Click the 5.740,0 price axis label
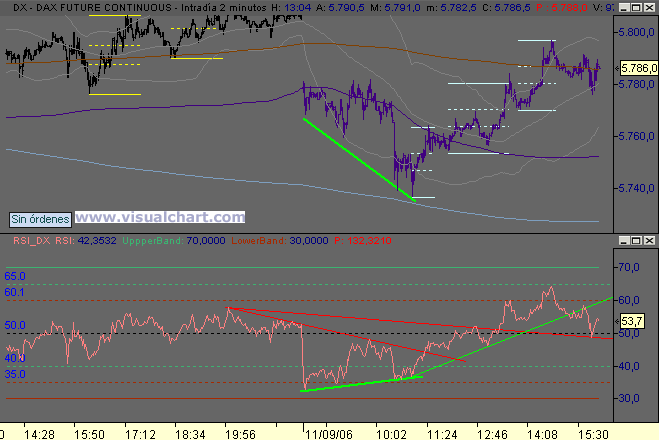The image size is (659, 440). tap(637, 188)
